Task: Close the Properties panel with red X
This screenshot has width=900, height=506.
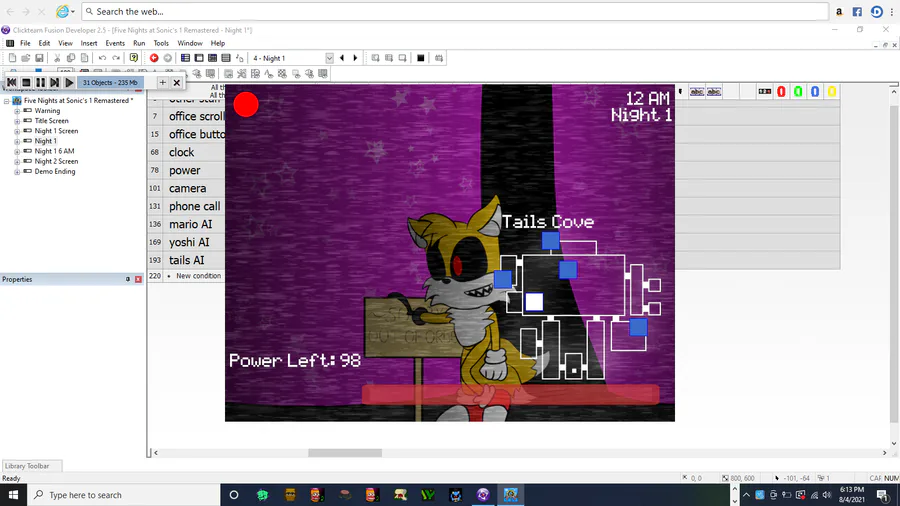Action: (x=138, y=279)
